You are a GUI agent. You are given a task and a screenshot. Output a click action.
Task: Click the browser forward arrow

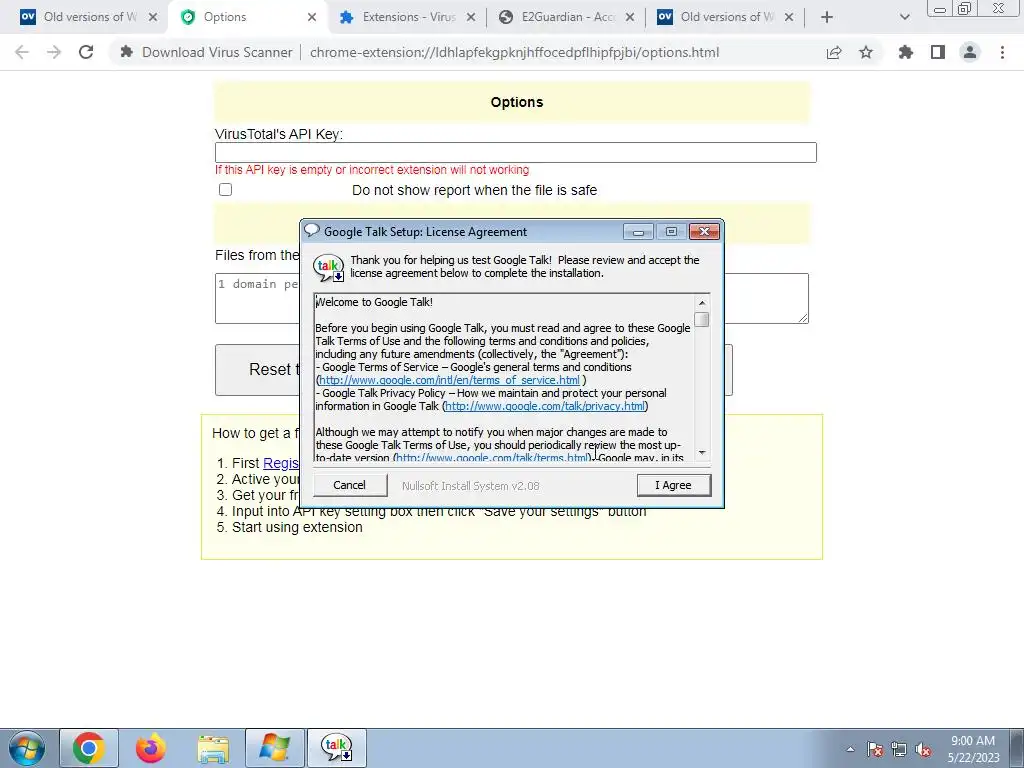tap(54, 52)
